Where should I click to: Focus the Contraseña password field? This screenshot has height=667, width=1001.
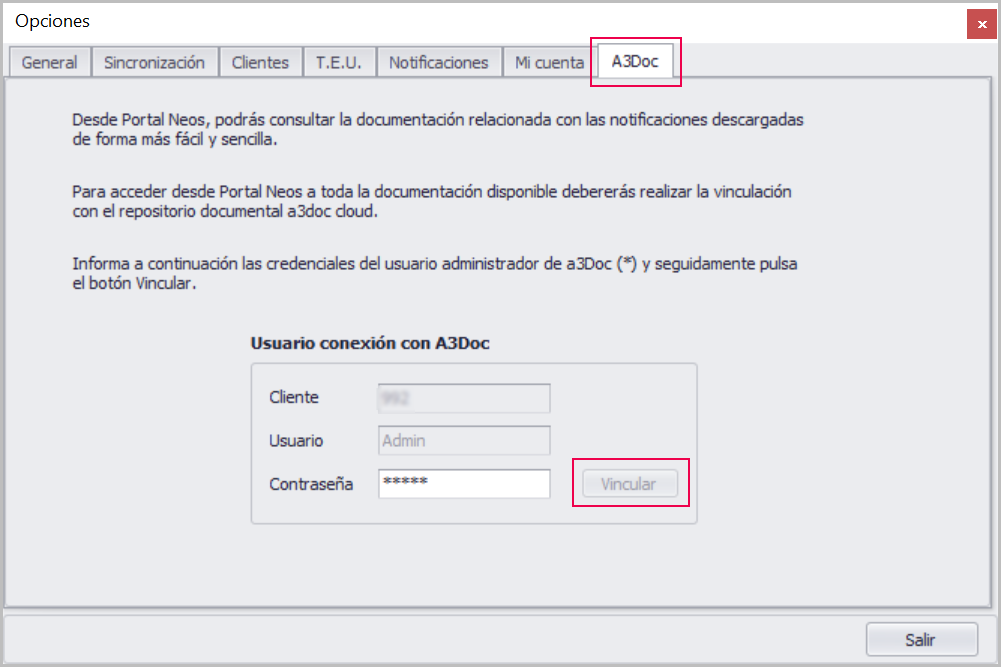pyautogui.click(x=464, y=484)
